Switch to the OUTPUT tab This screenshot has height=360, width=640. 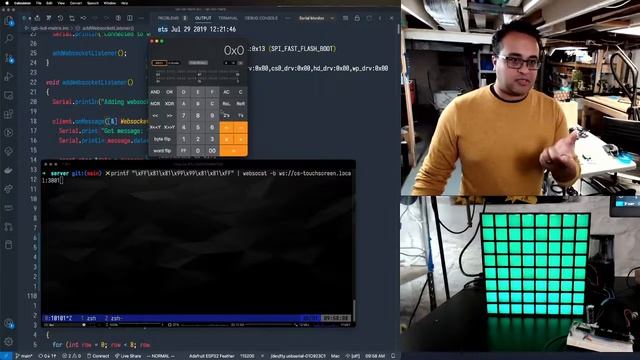pos(203,18)
